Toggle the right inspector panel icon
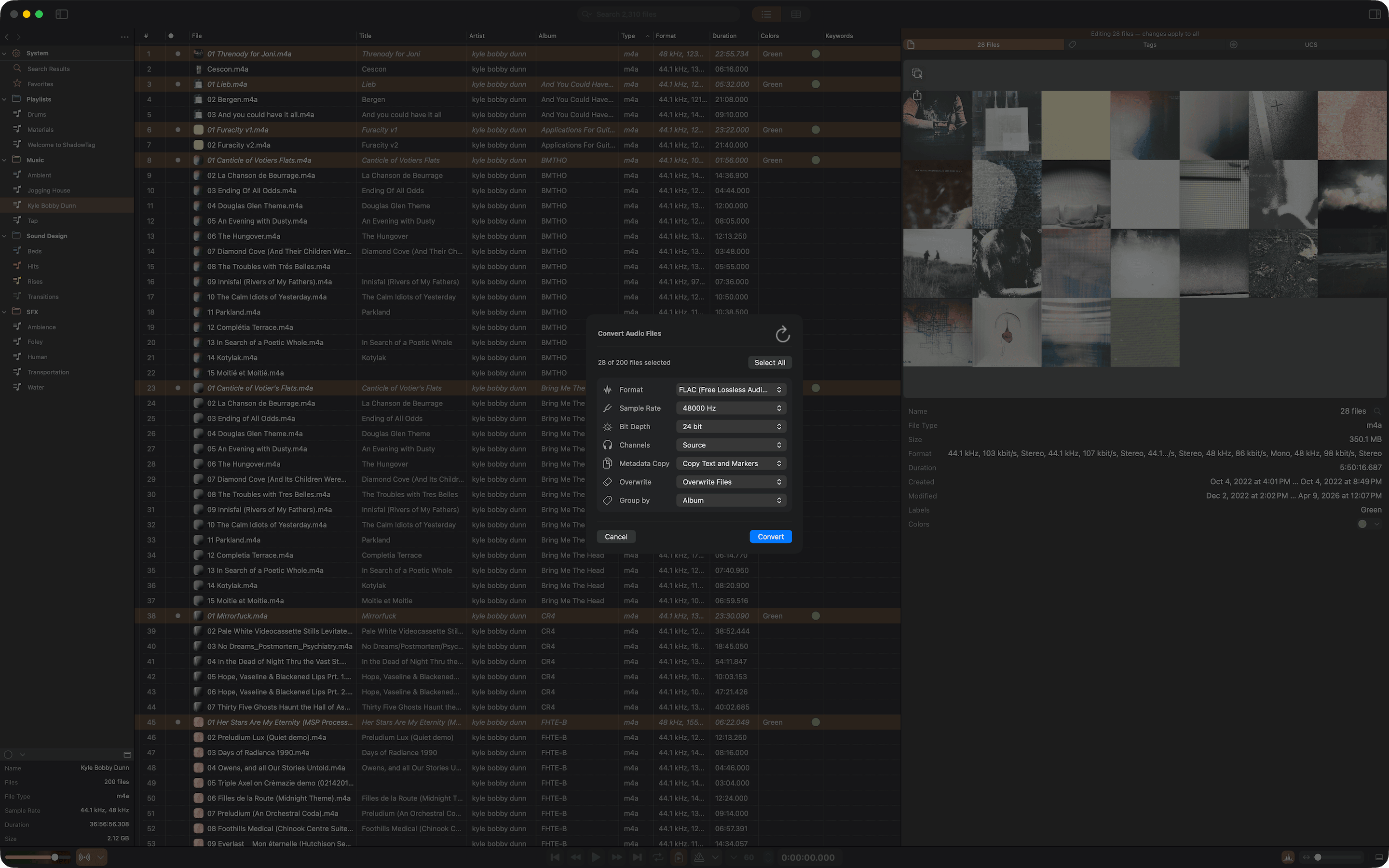1389x868 pixels. coord(1373,14)
